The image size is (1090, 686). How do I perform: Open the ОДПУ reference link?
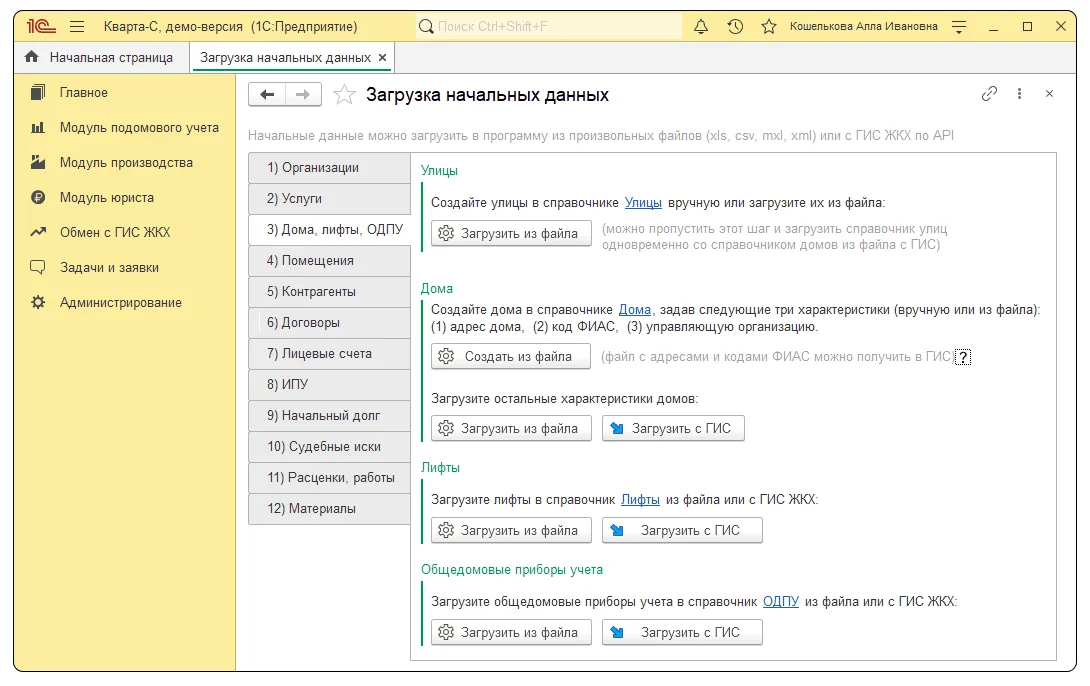781,602
